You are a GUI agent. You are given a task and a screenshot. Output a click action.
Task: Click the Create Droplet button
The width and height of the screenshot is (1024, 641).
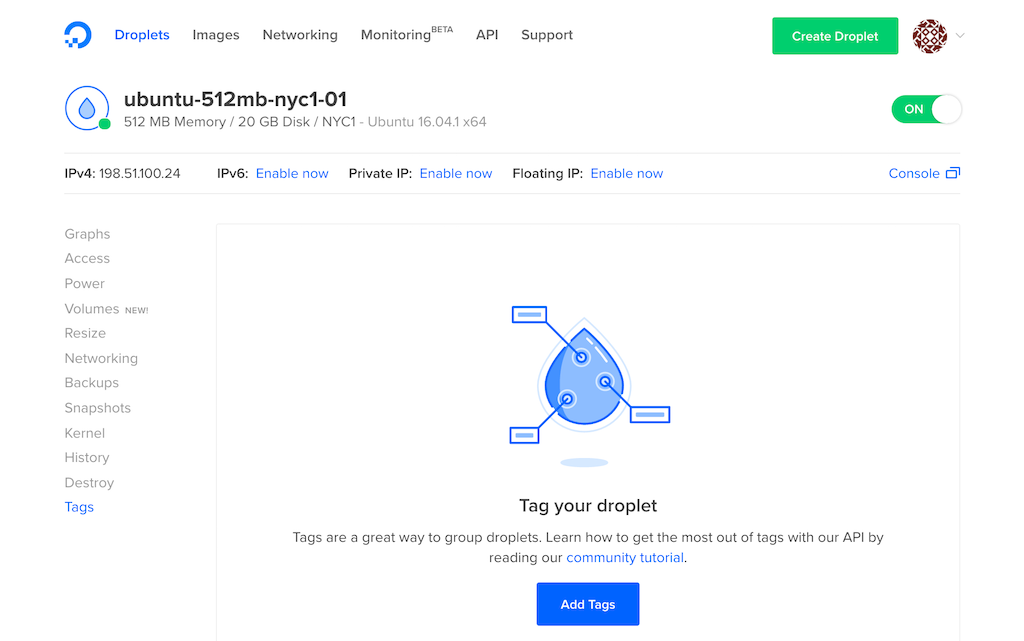point(835,35)
